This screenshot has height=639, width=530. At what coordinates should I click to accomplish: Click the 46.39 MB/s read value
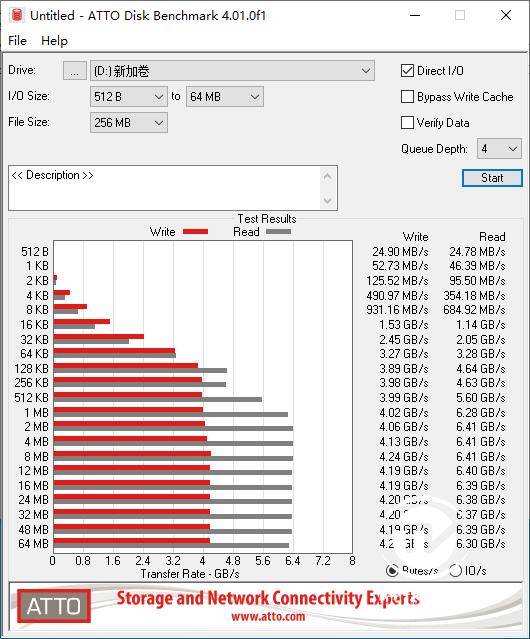click(x=477, y=266)
